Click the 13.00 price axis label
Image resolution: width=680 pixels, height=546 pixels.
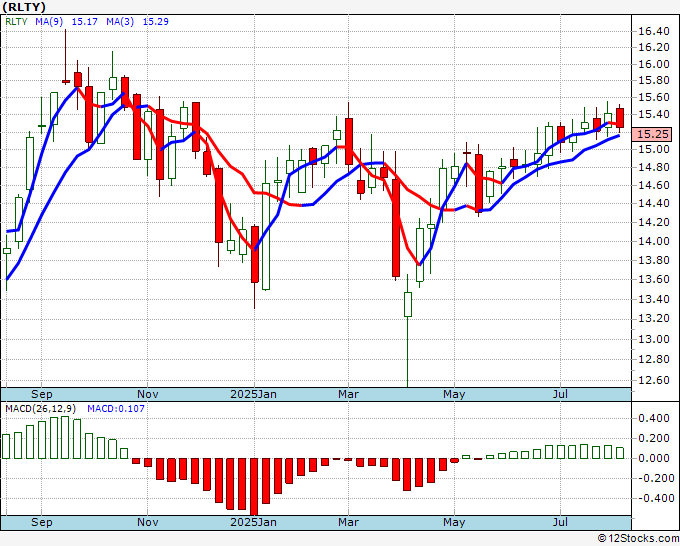pyautogui.click(x=654, y=339)
